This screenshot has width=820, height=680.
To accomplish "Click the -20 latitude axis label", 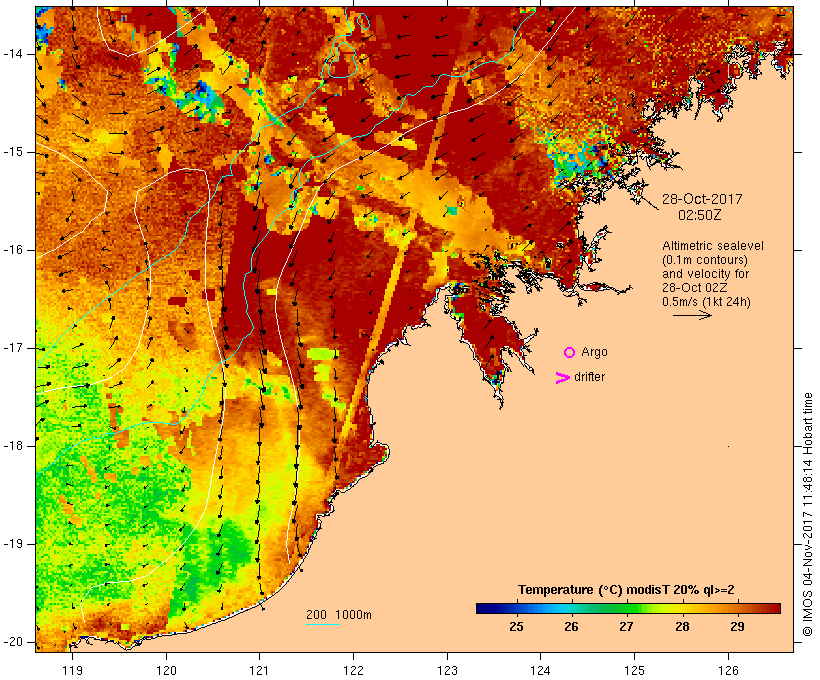I will click(x=13, y=642).
